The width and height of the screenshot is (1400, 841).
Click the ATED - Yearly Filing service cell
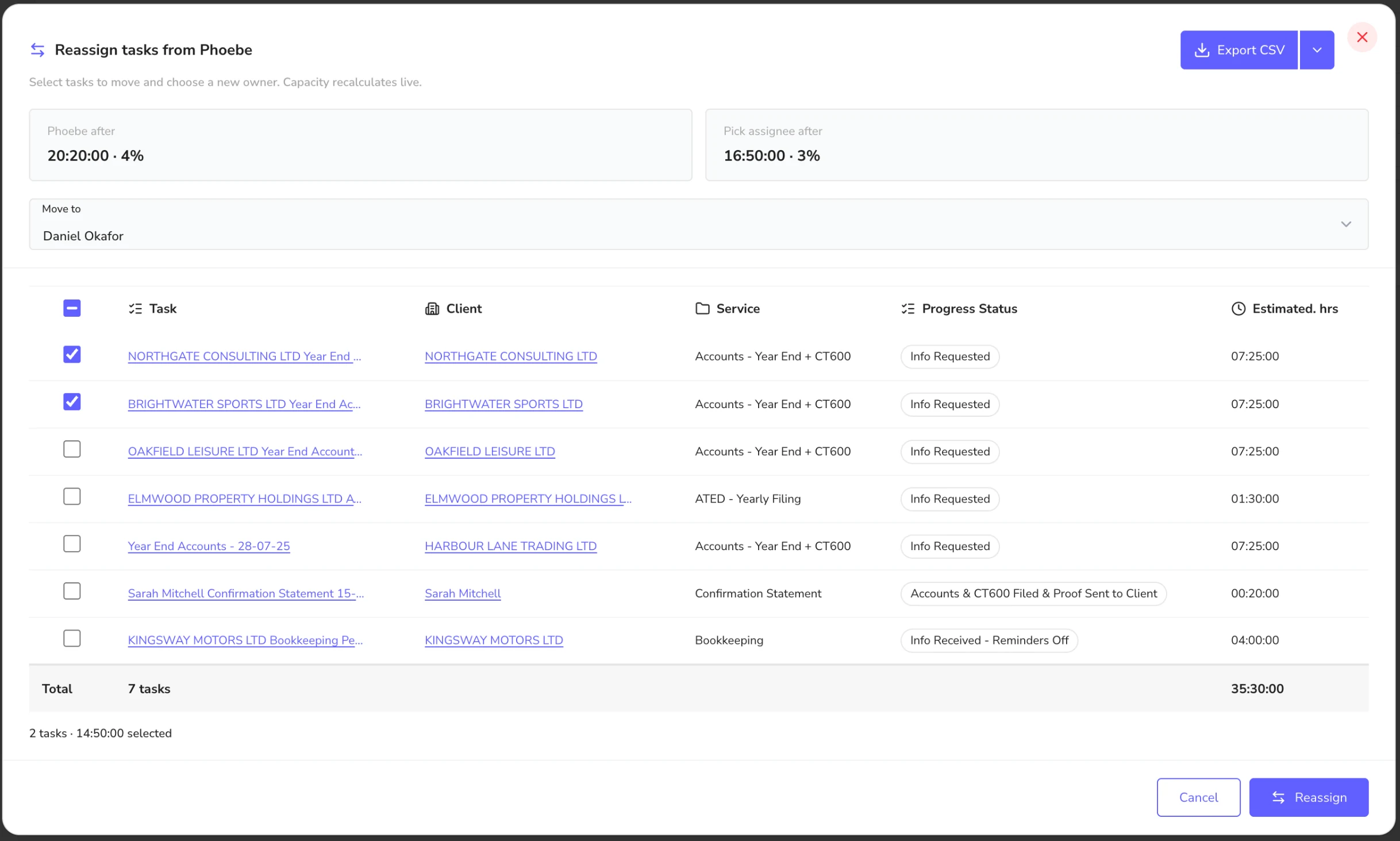click(748, 499)
